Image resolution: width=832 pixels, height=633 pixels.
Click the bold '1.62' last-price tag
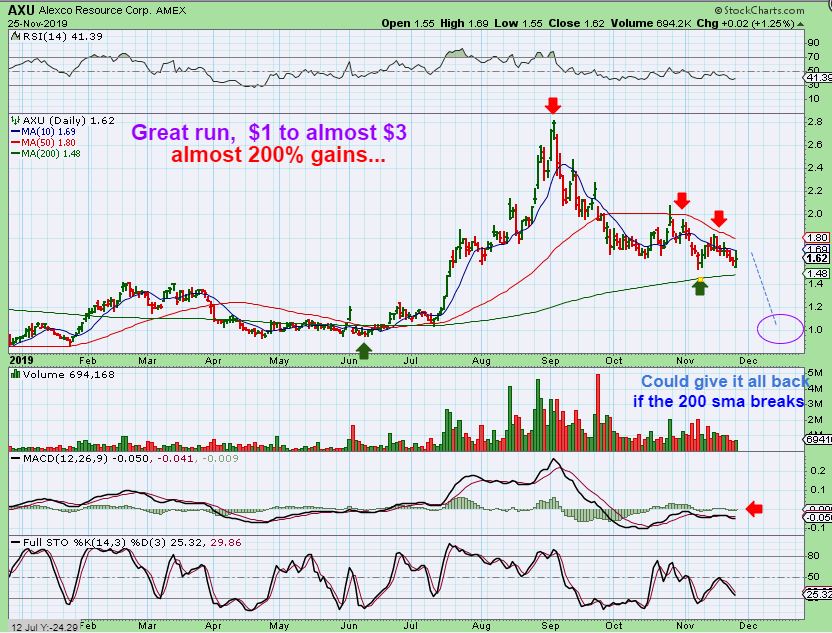(x=817, y=258)
